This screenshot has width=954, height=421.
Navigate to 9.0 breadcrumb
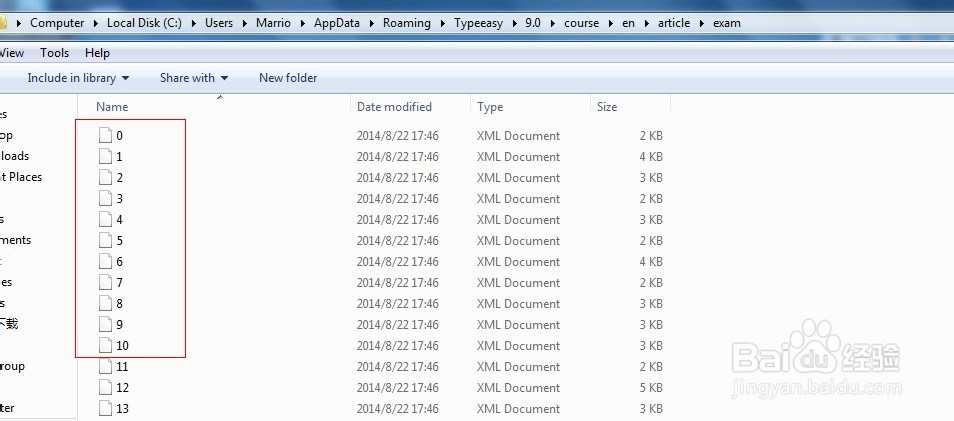tap(532, 23)
